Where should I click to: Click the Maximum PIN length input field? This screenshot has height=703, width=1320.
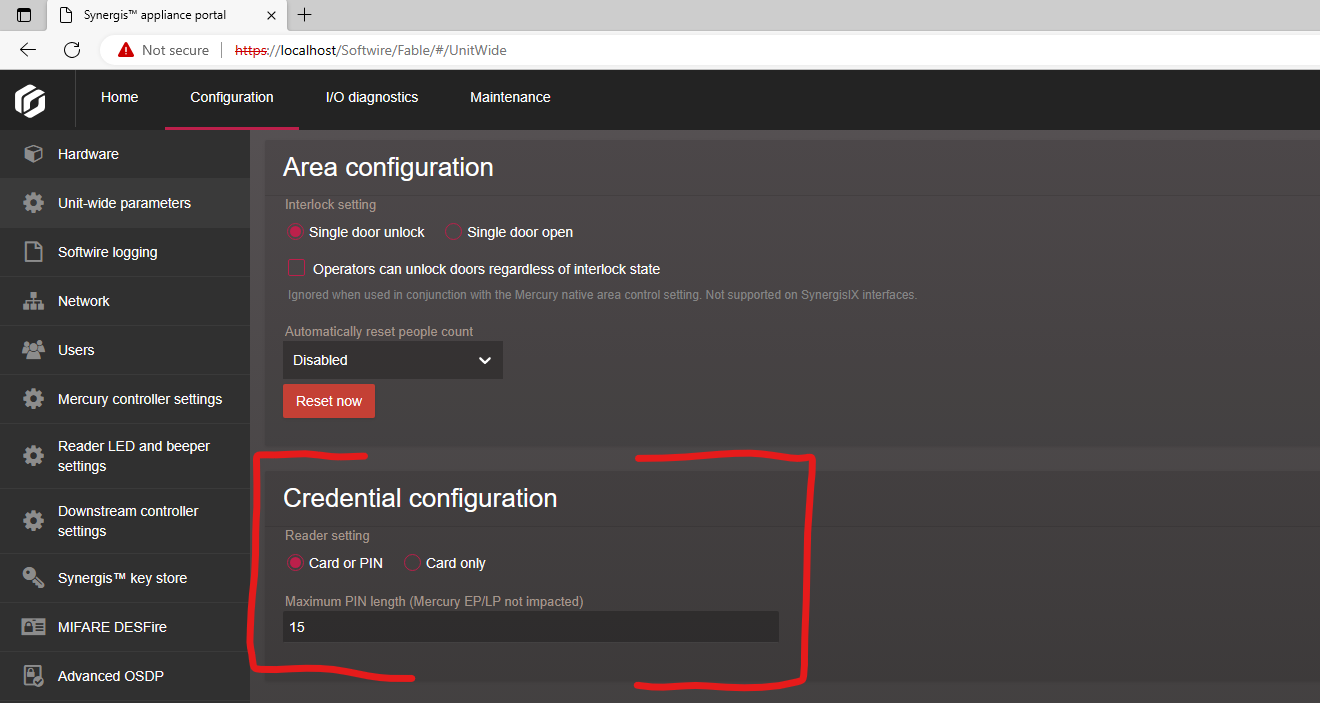coord(530,627)
